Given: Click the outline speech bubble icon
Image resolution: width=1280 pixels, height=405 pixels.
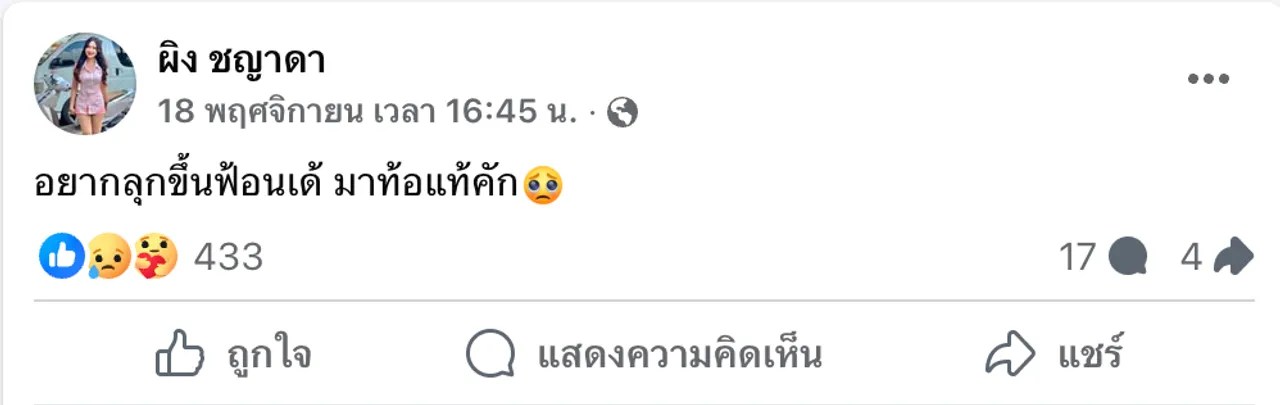Looking at the screenshot, I should coord(491,354).
